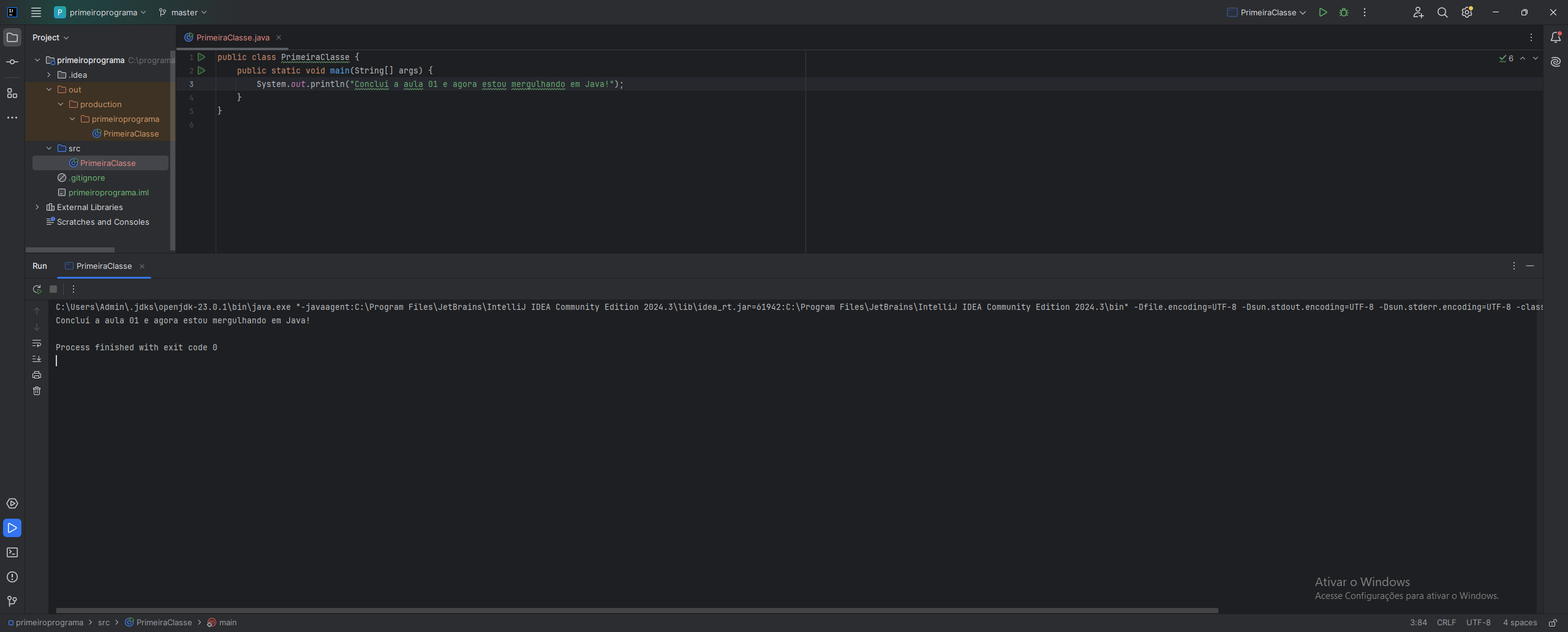Image resolution: width=1568 pixels, height=632 pixels.
Task: Click the UTF-8 encoding setting
Action: (x=1479, y=623)
